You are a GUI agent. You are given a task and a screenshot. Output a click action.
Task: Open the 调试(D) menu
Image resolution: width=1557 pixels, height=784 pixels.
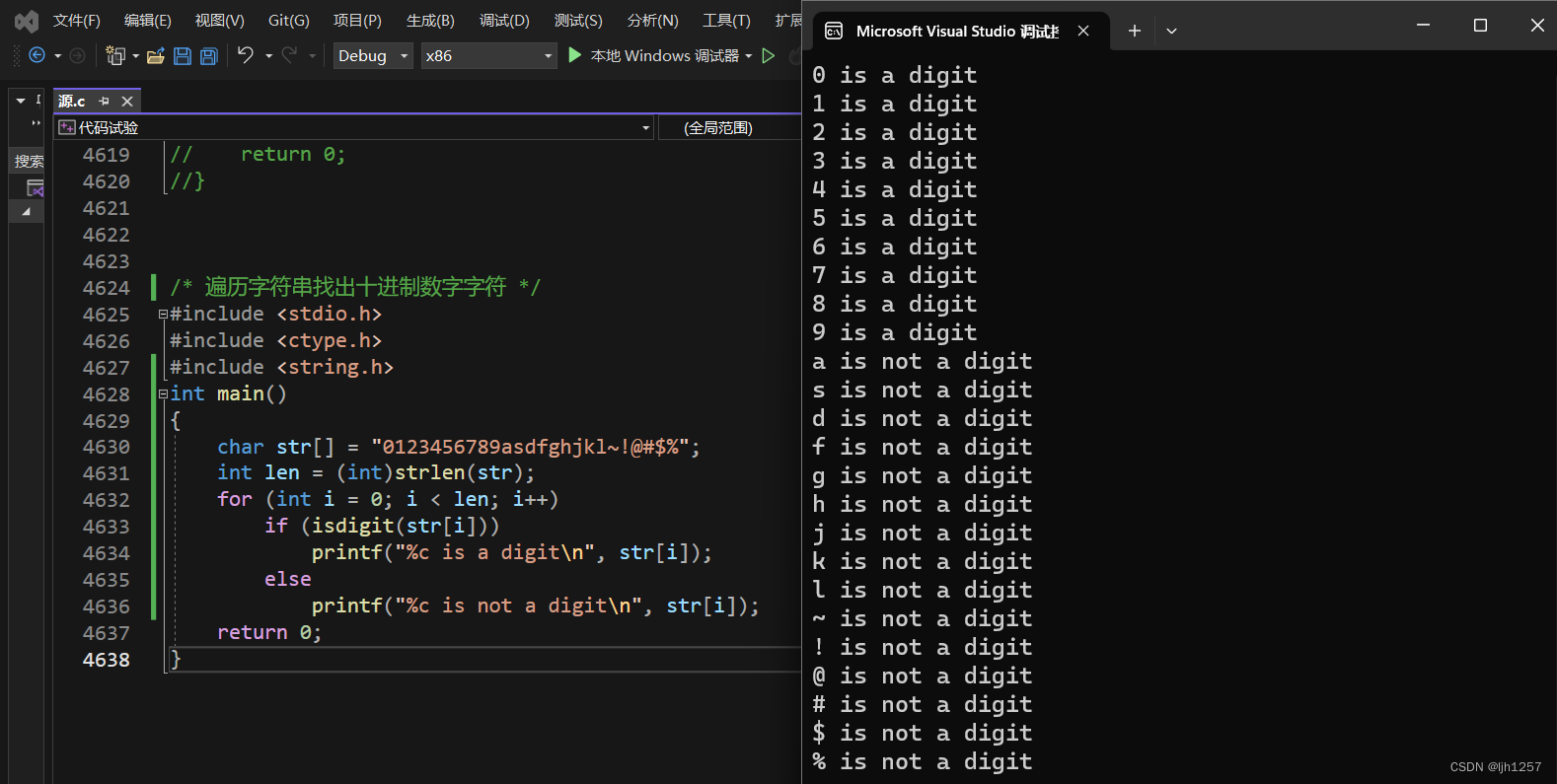(504, 21)
